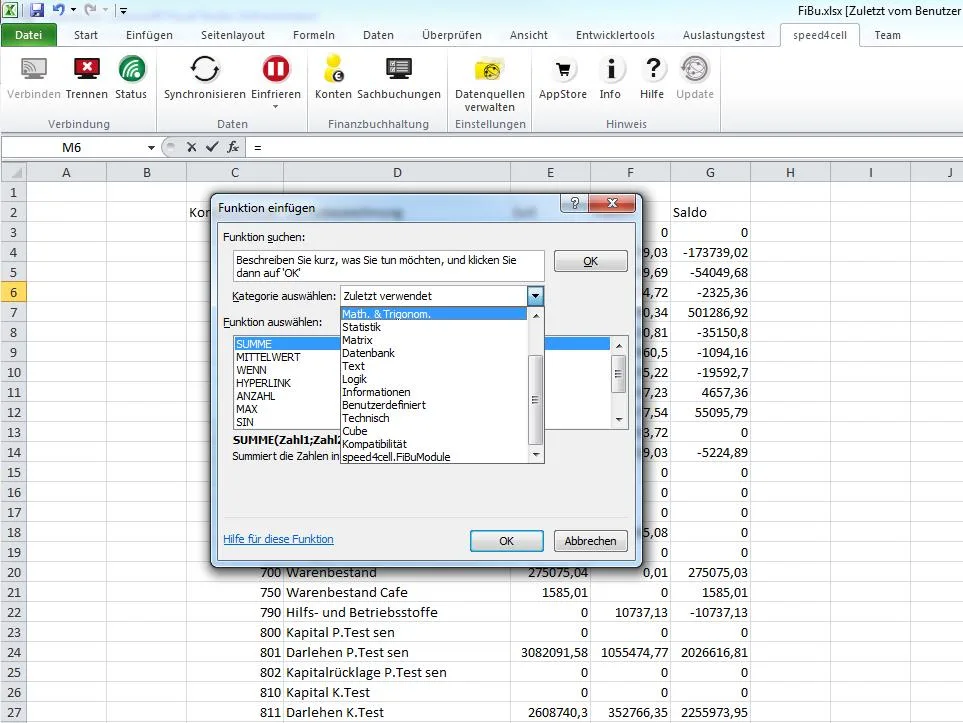Choose the Kompatibilität category
This screenshot has height=723, width=963.
pyautogui.click(x=434, y=444)
